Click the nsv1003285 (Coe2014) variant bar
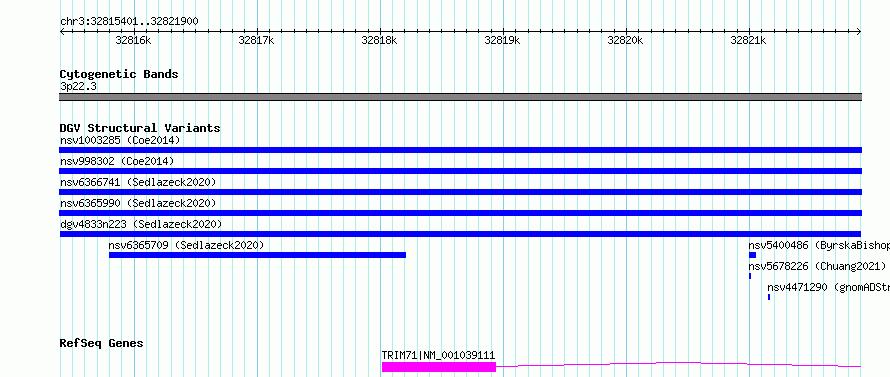The width and height of the screenshot is (890, 377). pos(460,150)
